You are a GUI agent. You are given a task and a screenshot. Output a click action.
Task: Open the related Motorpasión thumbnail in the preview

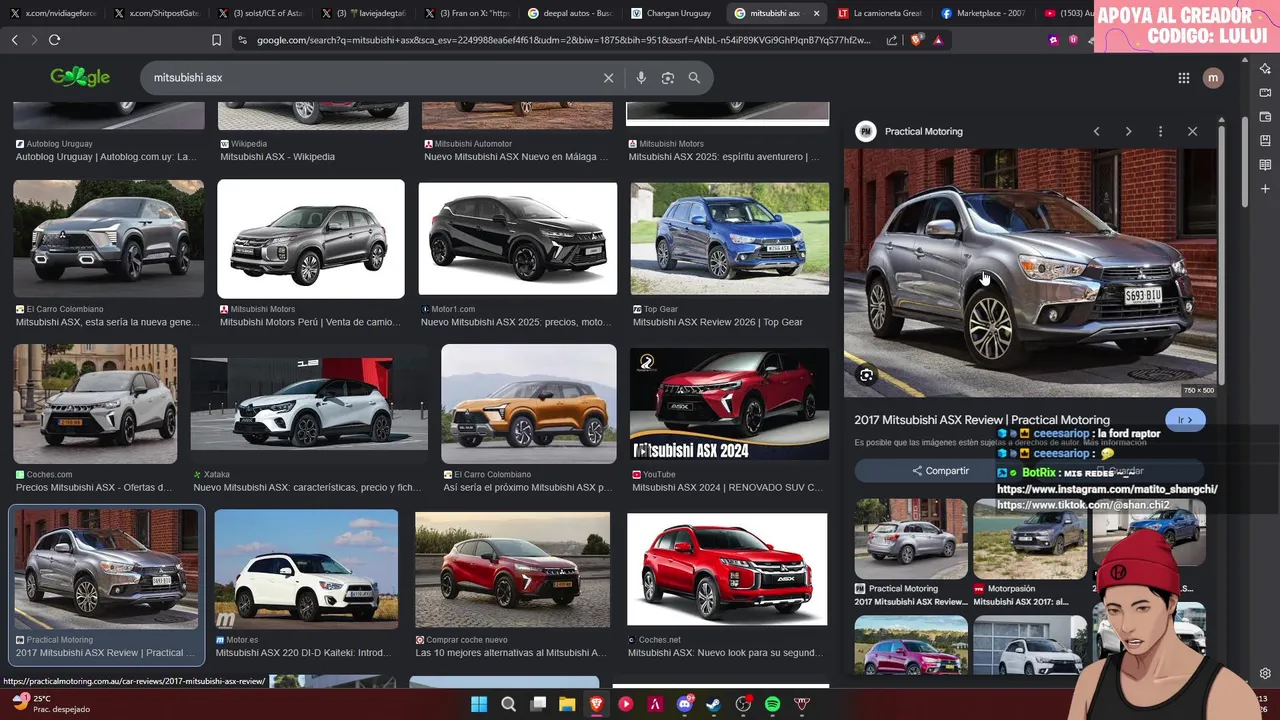pyautogui.click(x=1030, y=539)
